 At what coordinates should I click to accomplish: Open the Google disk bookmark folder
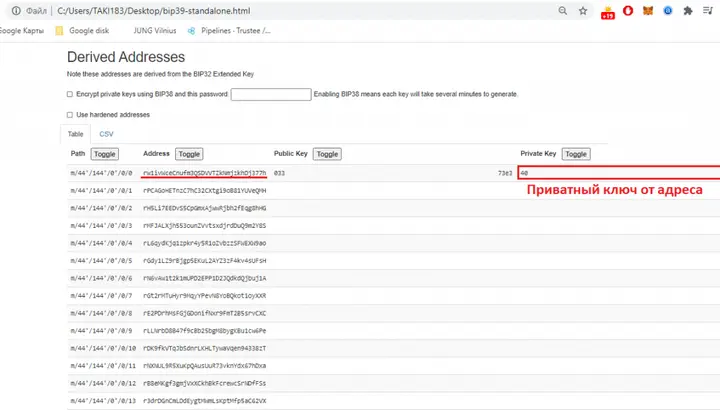[x=82, y=31]
